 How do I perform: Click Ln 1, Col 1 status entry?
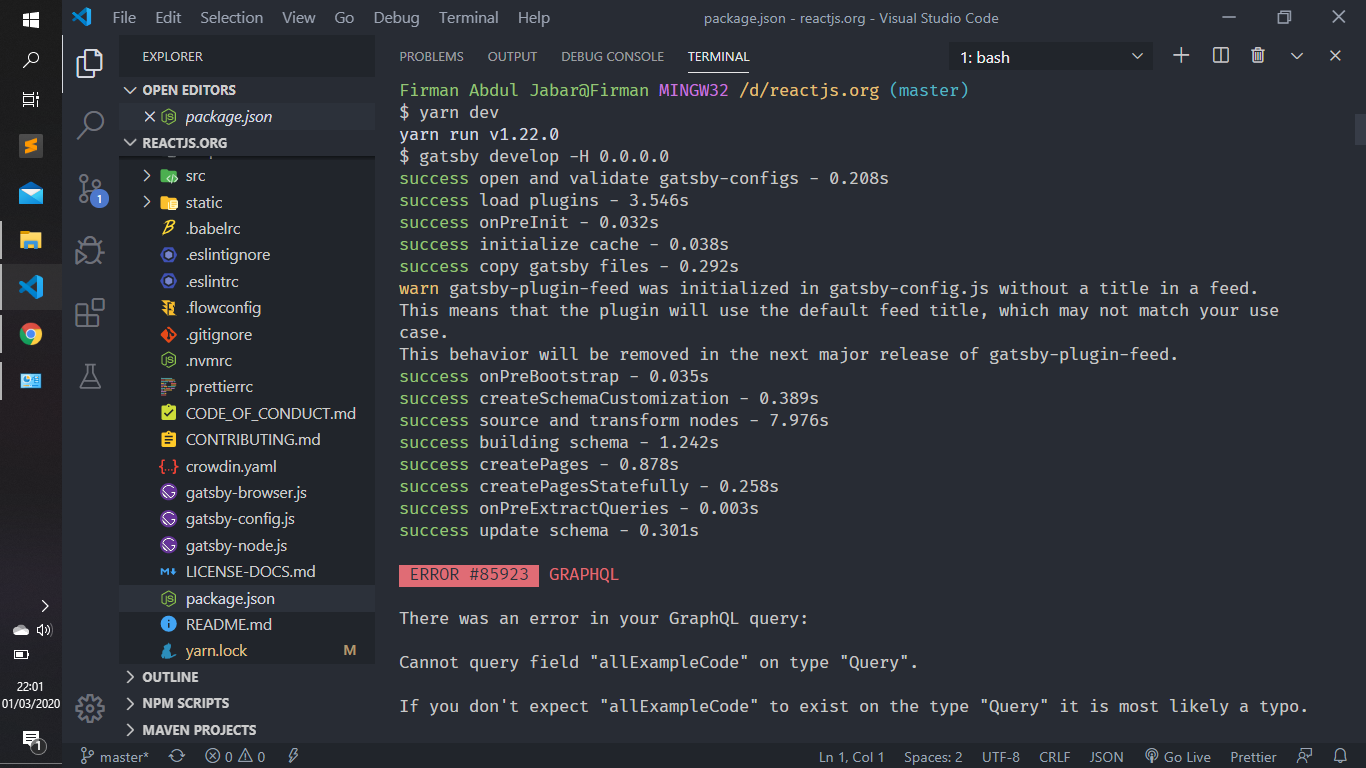coord(851,757)
